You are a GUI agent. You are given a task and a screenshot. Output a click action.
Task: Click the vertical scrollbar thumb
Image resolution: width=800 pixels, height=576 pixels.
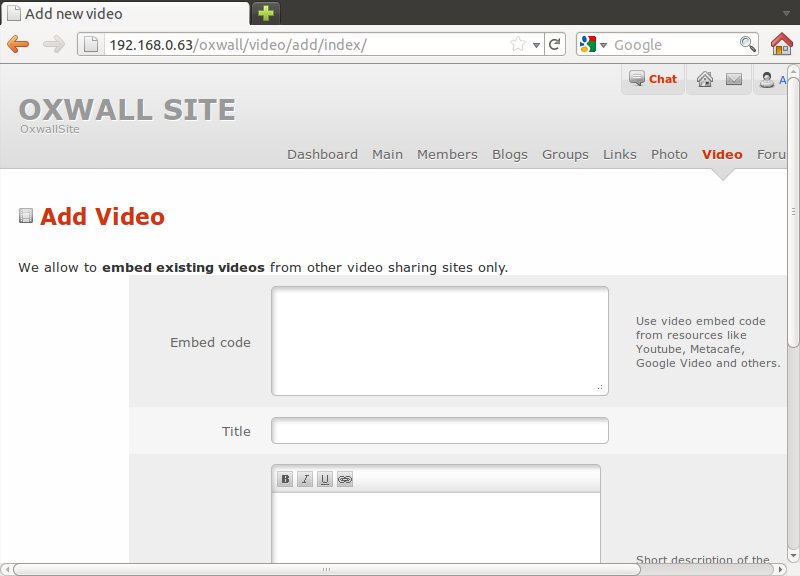pos(793,212)
